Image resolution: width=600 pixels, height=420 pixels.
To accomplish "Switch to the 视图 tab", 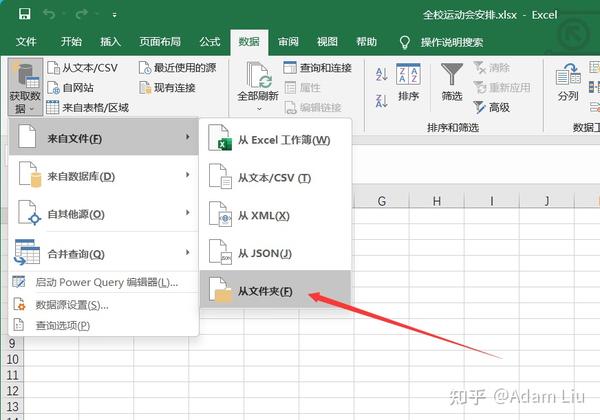I will [x=327, y=41].
